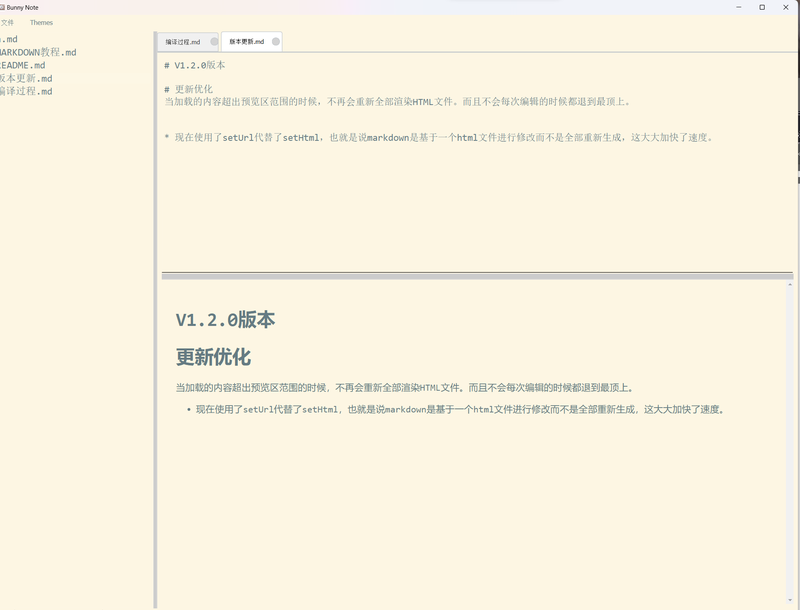This screenshot has height=610, width=800.
Task: Click the editor paragraph about HTML渲染
Action: point(398,101)
